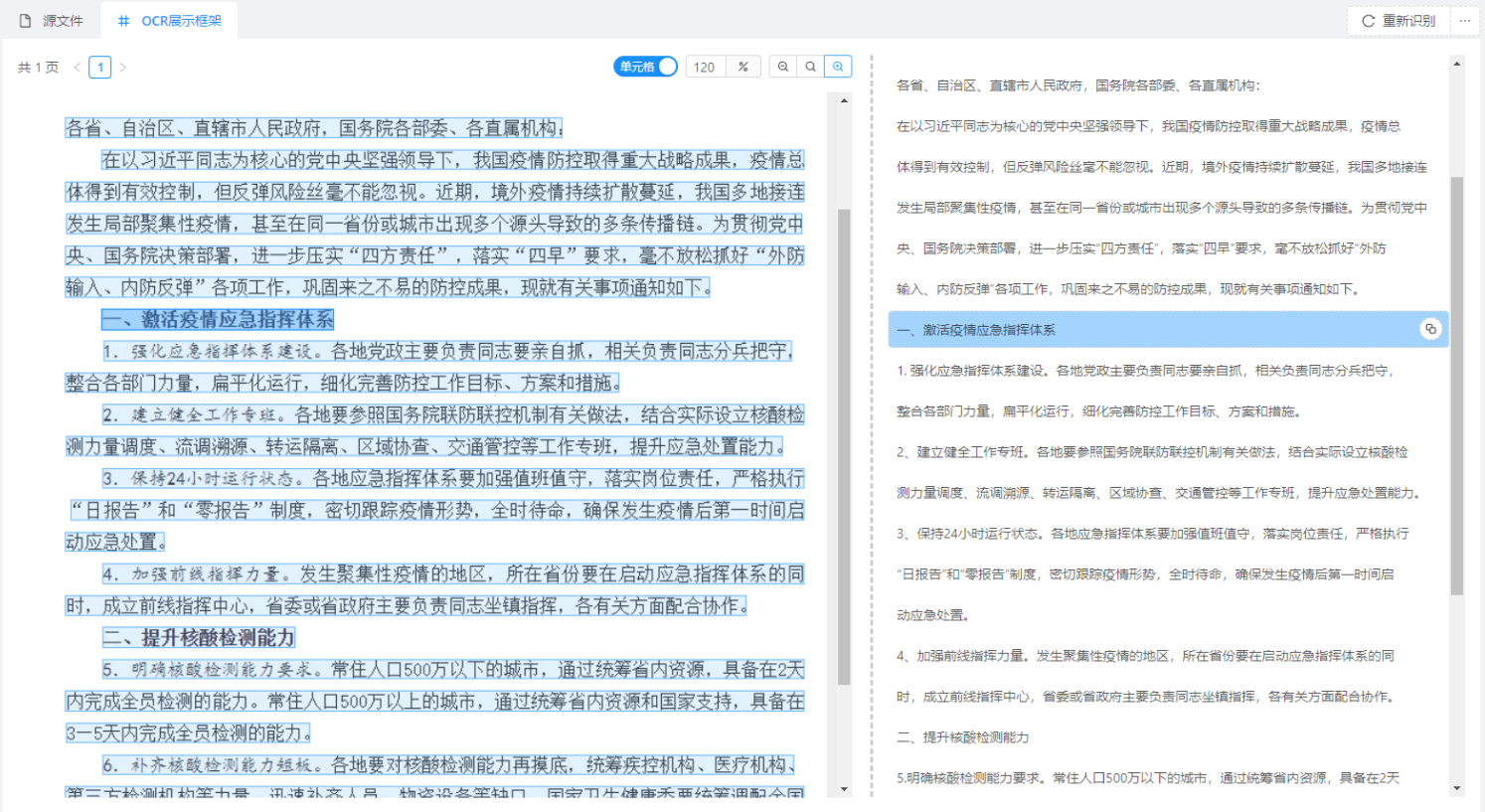Screen dimensions: 1485x812
Task: Select result row starting 3、保持24小时运行状态
Action: pyautogui.click(x=1168, y=534)
